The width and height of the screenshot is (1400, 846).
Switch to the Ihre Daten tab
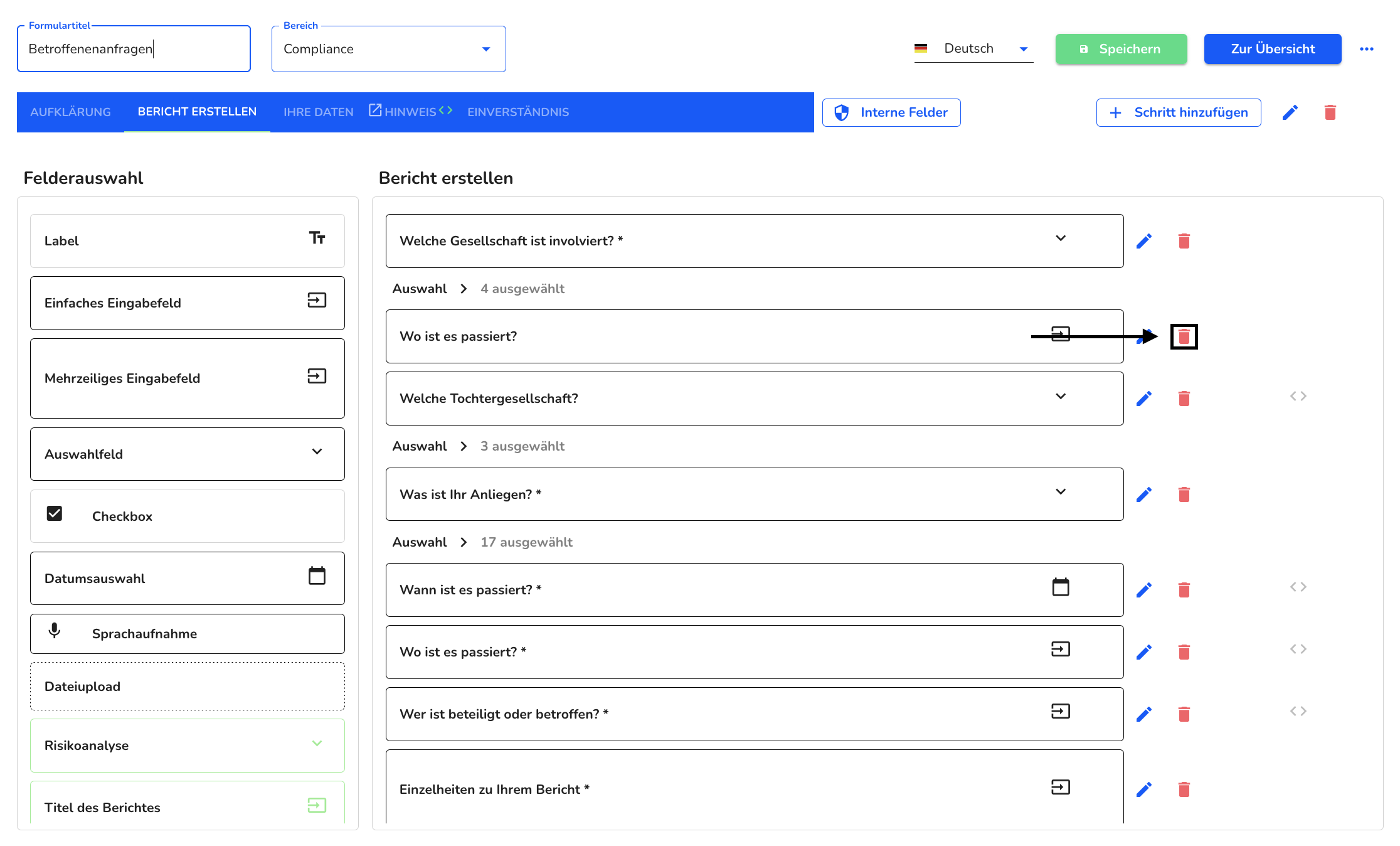tap(318, 112)
